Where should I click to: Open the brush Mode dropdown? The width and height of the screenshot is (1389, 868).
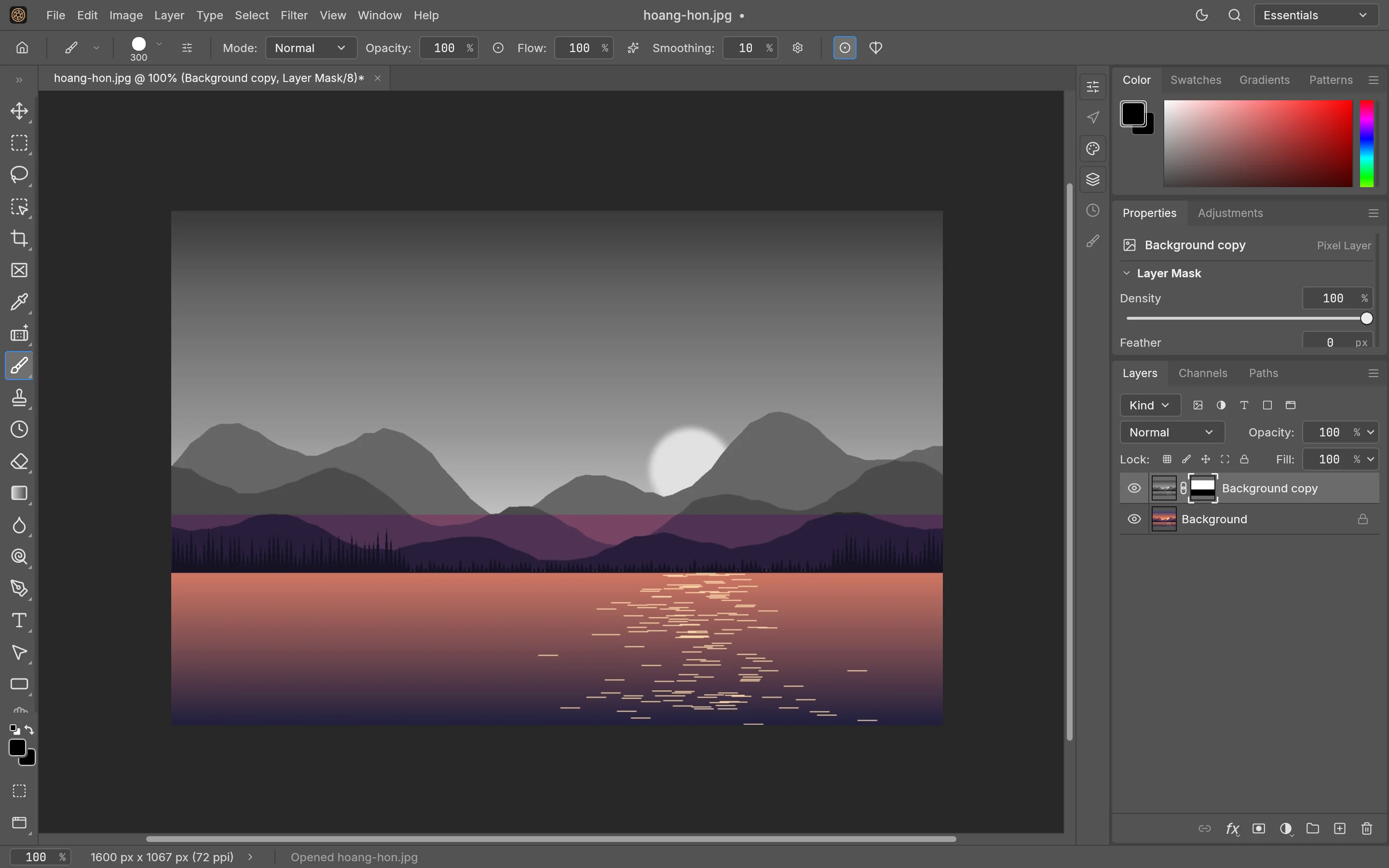click(311, 48)
